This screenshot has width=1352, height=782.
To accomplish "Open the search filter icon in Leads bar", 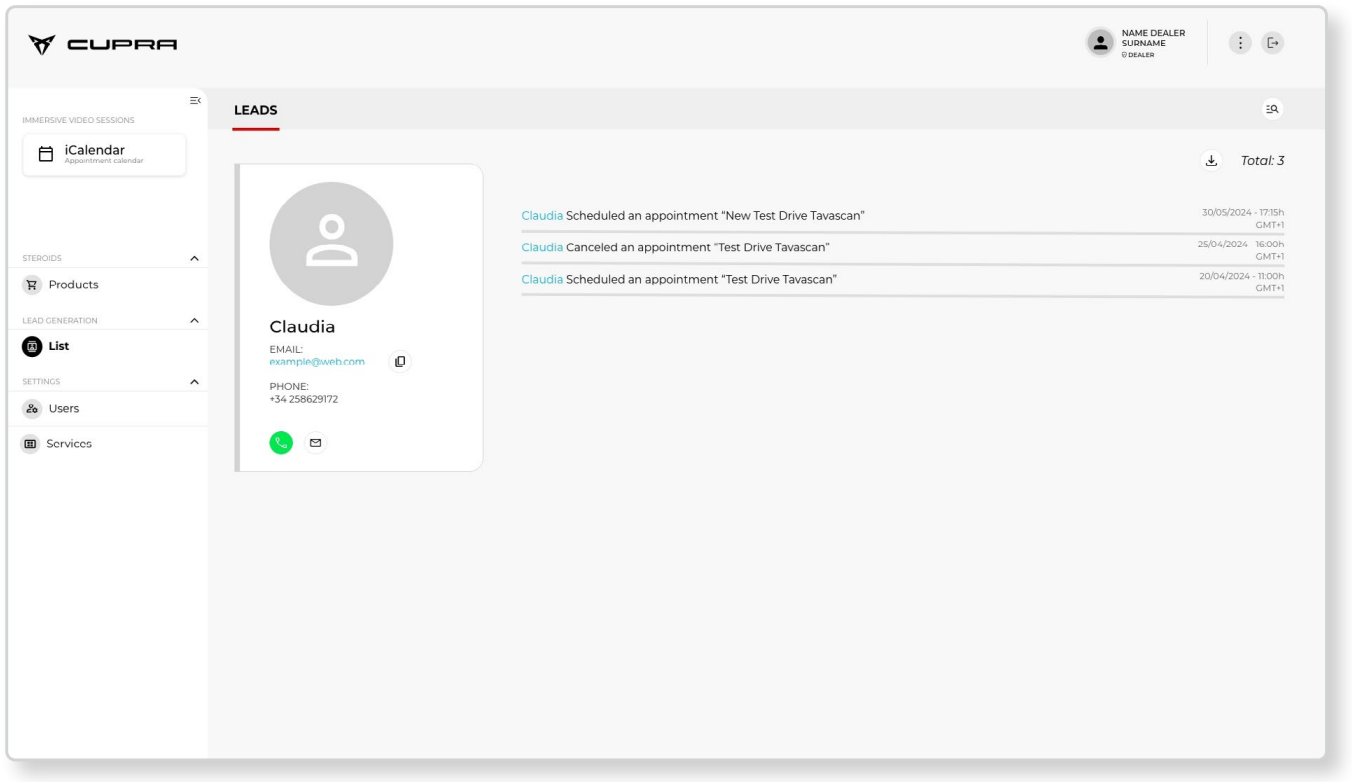I will point(1272,109).
